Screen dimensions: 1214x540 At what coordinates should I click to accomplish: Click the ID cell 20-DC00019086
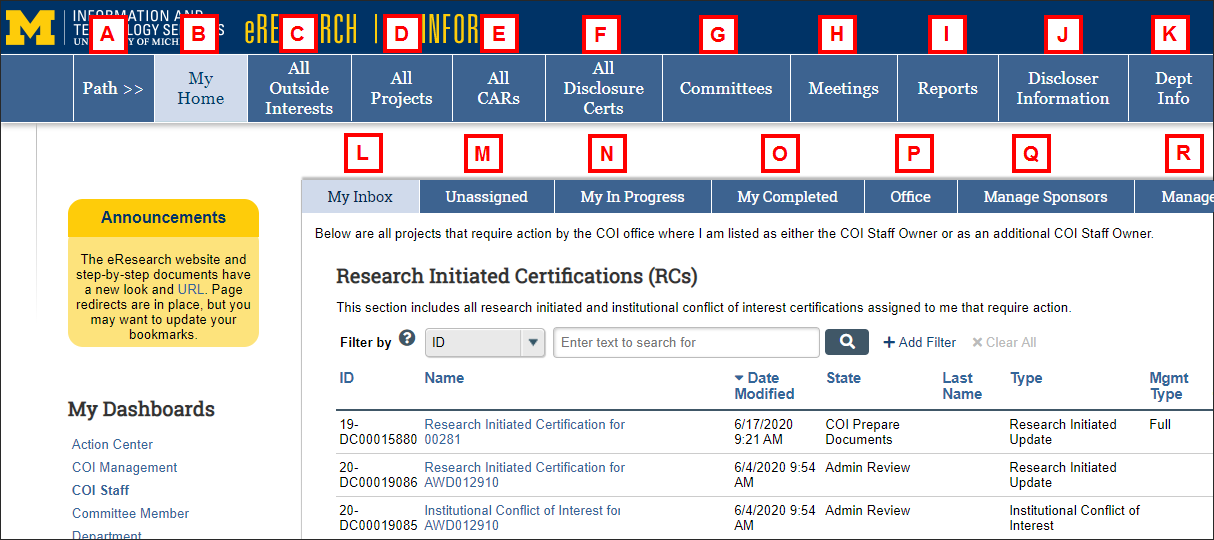tap(378, 475)
